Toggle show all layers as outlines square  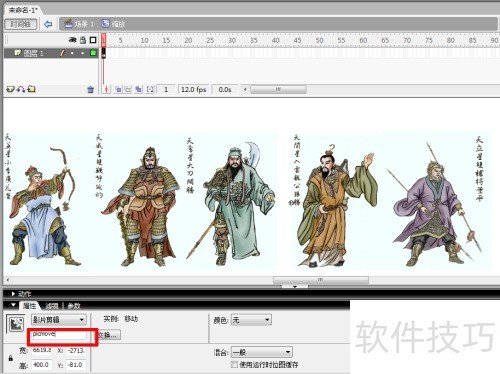(x=93, y=40)
